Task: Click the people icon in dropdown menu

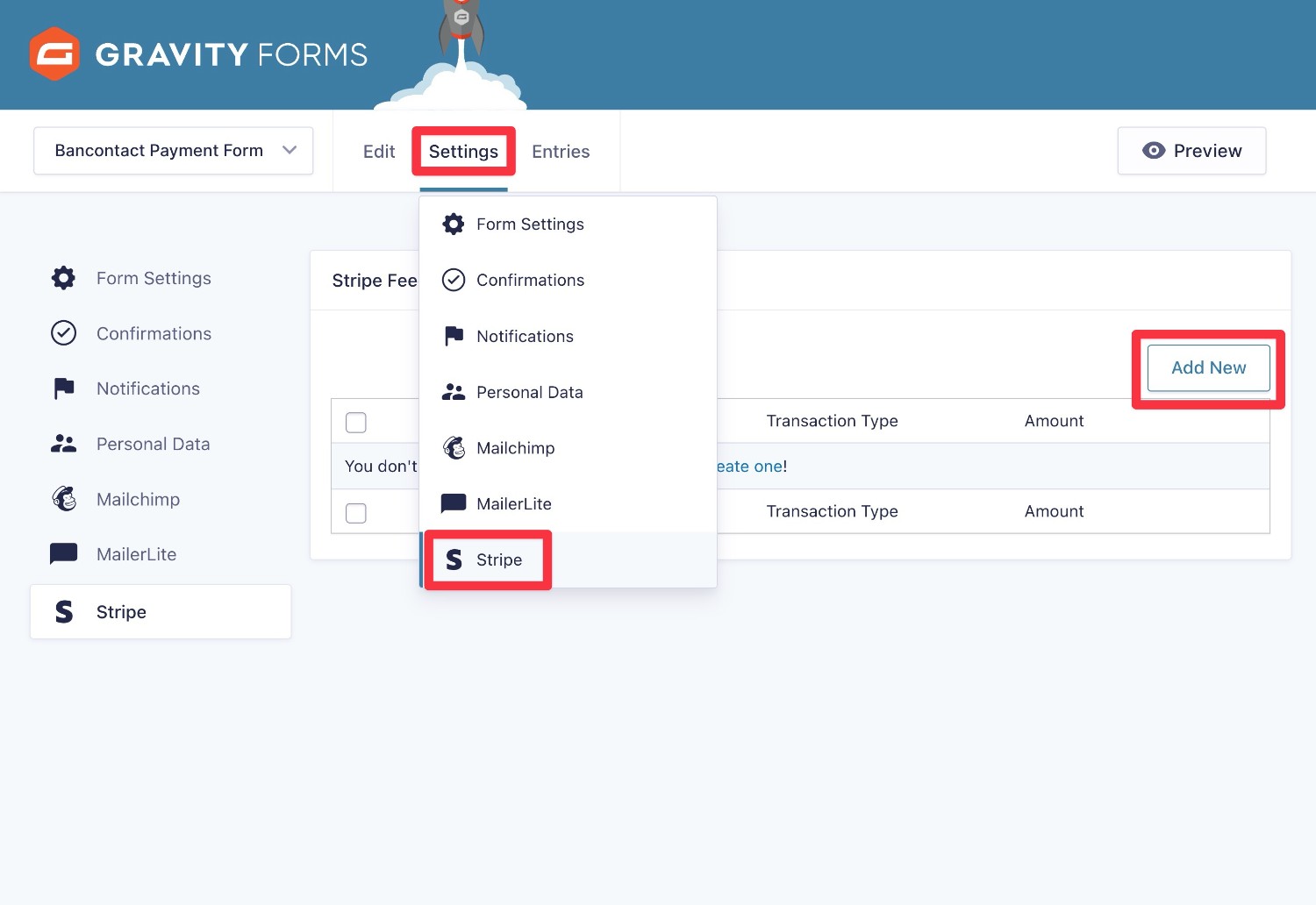Action: [x=454, y=392]
